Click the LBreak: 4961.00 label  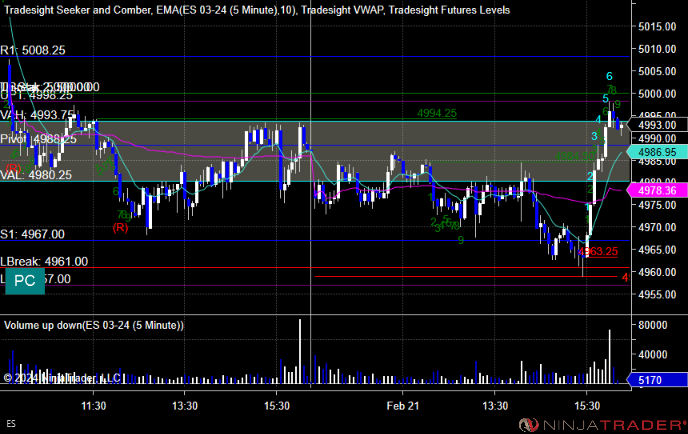pos(44,262)
